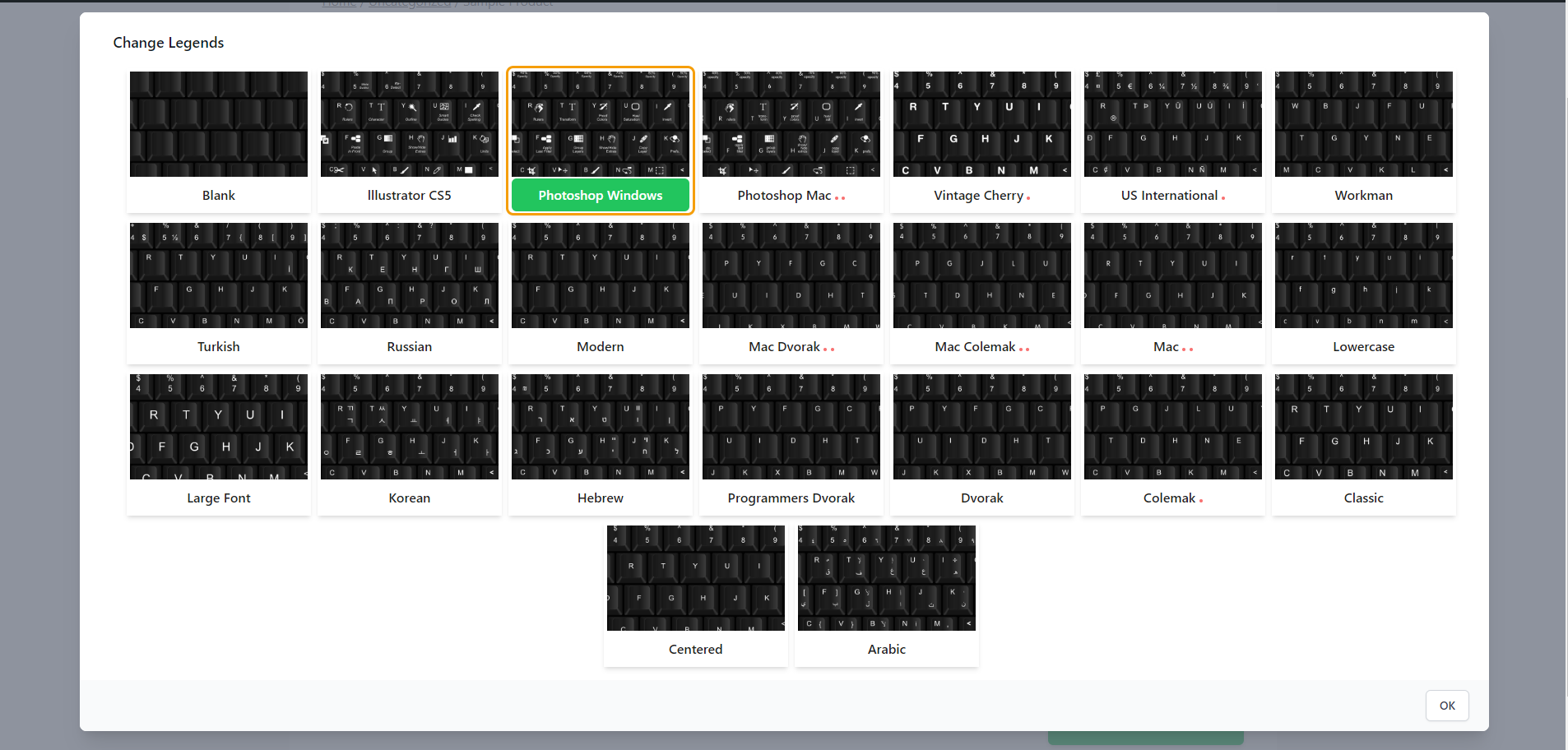This screenshot has height=750, width=1568.
Task: Pick the Turkish keyboard thumbnail
Action: pos(219,275)
